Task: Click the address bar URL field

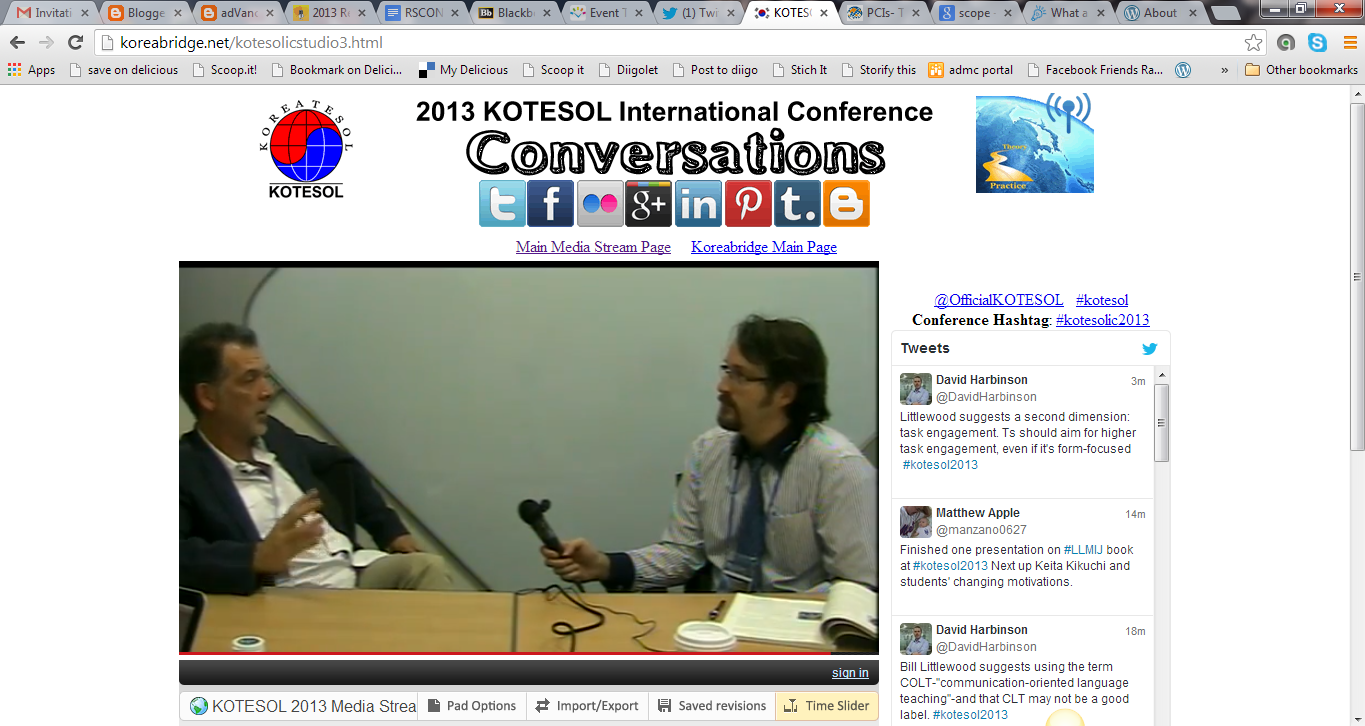Action: point(660,43)
